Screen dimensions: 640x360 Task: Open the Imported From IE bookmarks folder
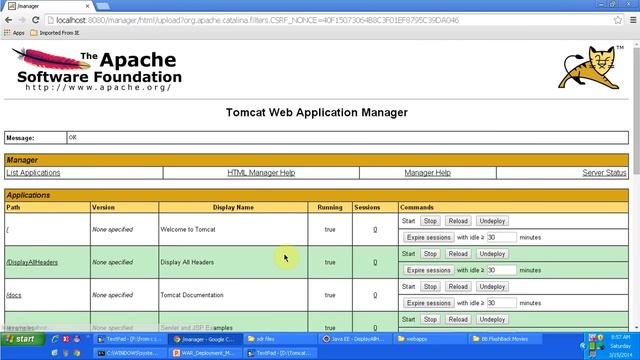click(55, 33)
